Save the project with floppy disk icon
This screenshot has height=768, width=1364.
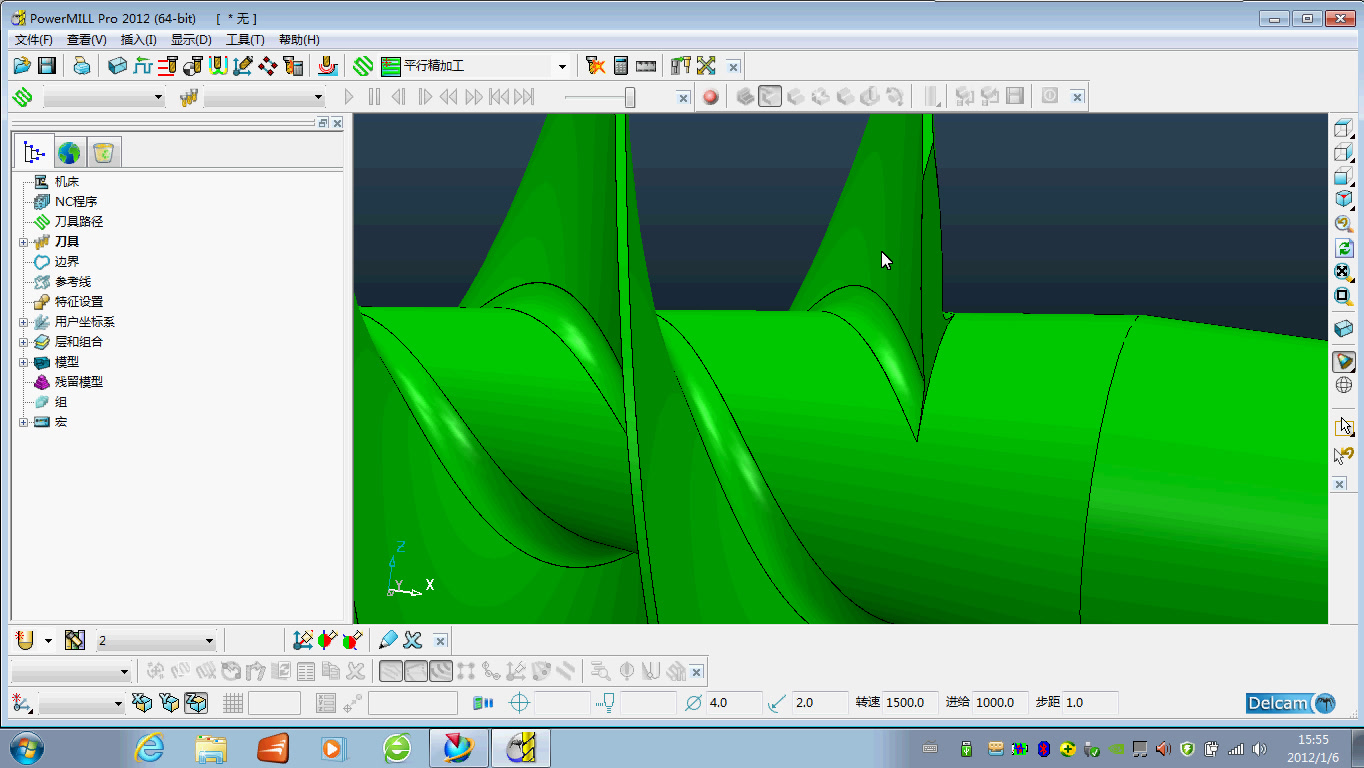click(x=46, y=66)
